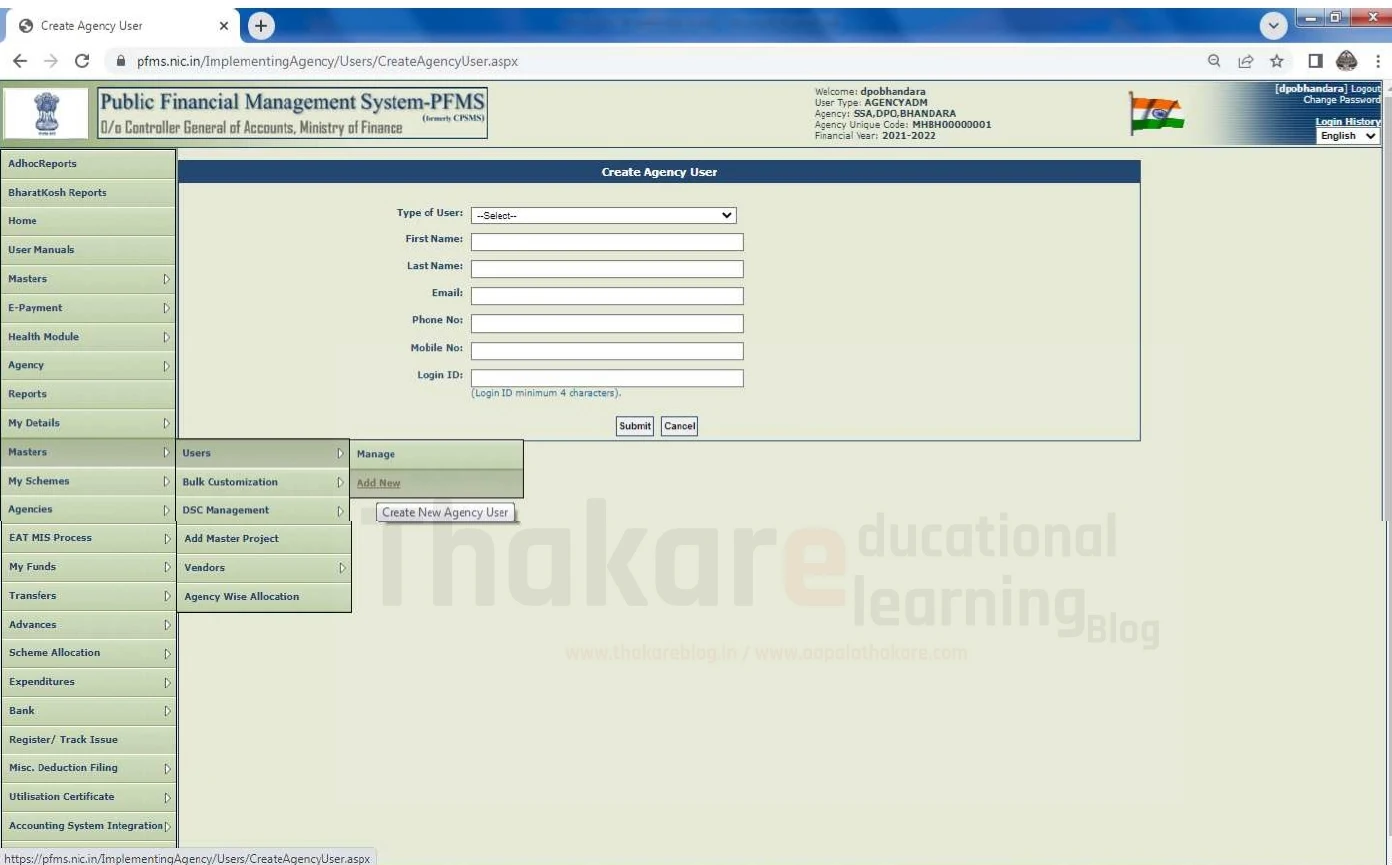Select Add New under Users submenu

click(436, 483)
